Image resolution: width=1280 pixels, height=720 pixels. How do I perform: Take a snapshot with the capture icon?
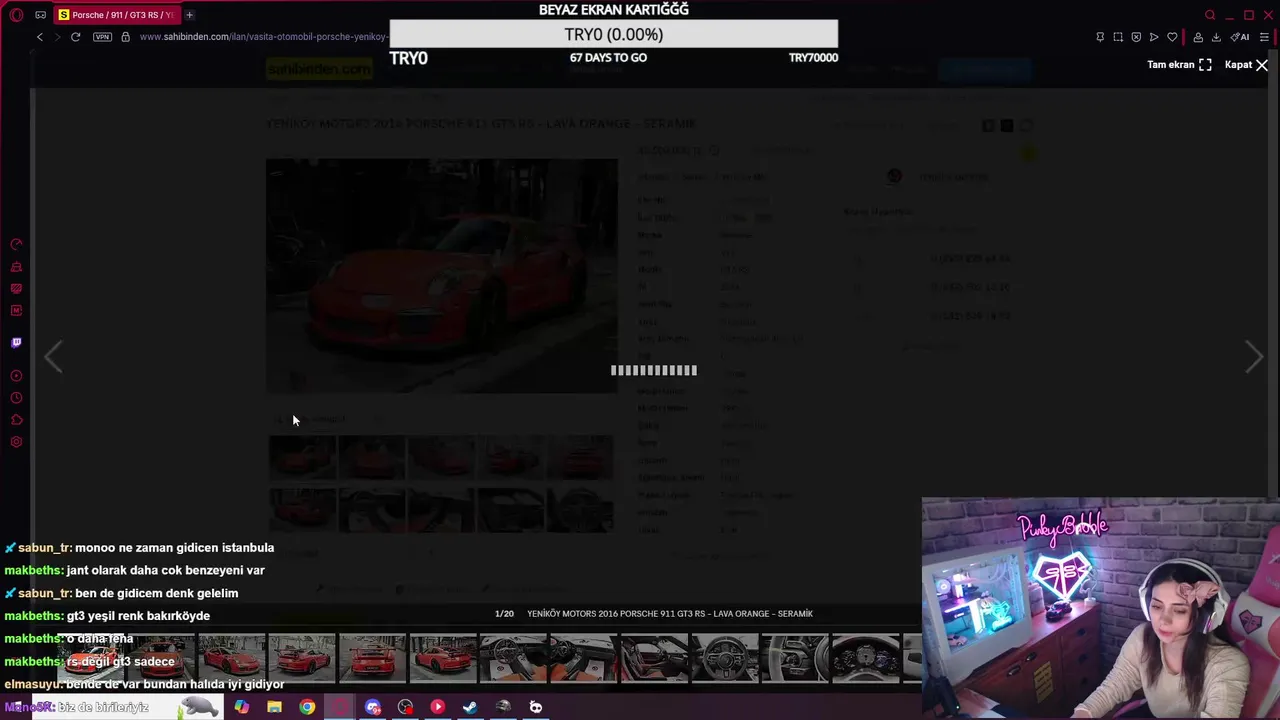point(1118,37)
